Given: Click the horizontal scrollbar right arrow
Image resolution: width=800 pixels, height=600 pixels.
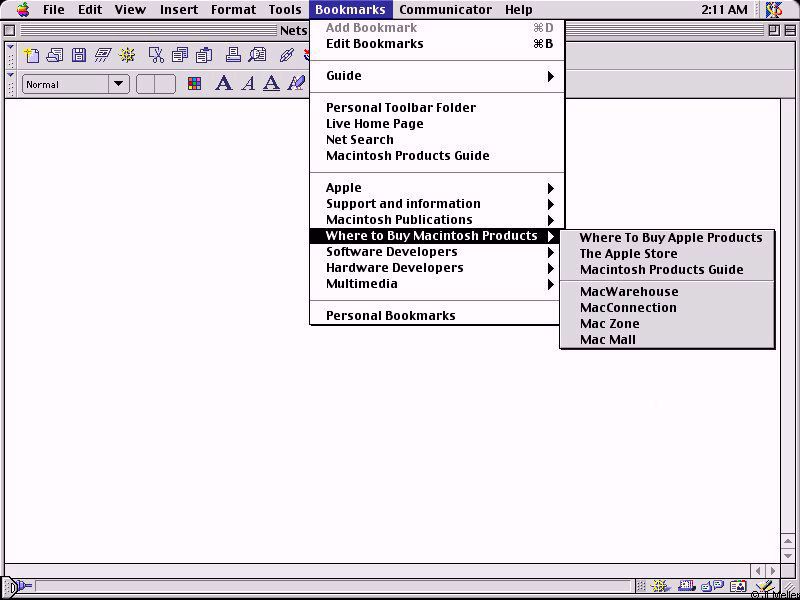Looking at the screenshot, I should click(772, 571).
